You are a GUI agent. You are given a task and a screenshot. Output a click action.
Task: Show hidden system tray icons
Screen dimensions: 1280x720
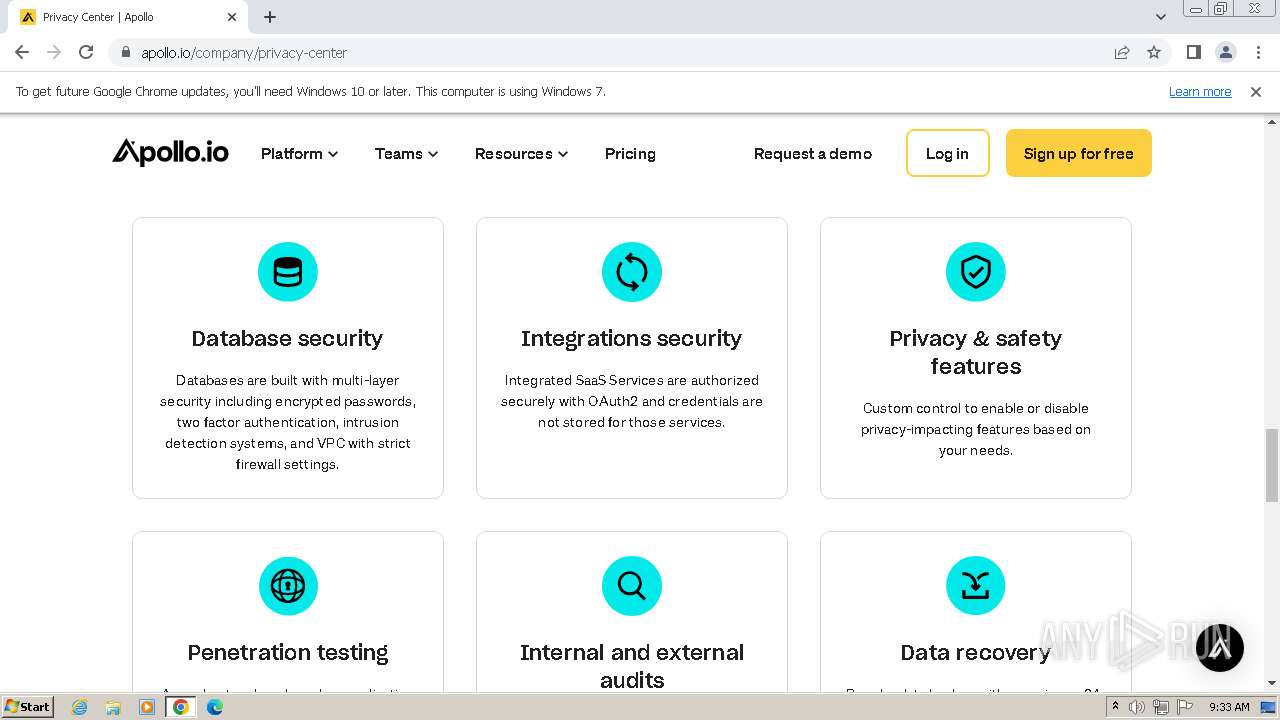click(1115, 707)
